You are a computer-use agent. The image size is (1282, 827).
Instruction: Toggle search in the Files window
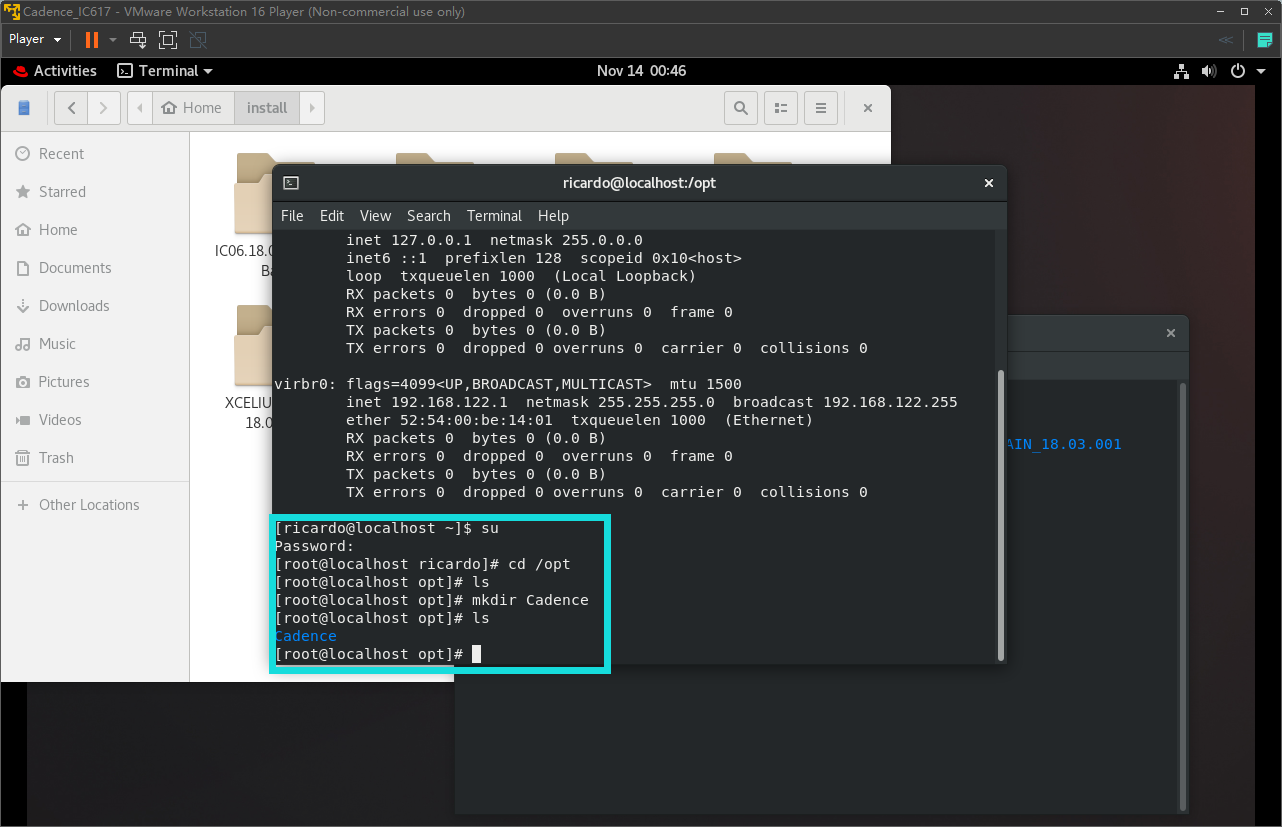pos(741,108)
